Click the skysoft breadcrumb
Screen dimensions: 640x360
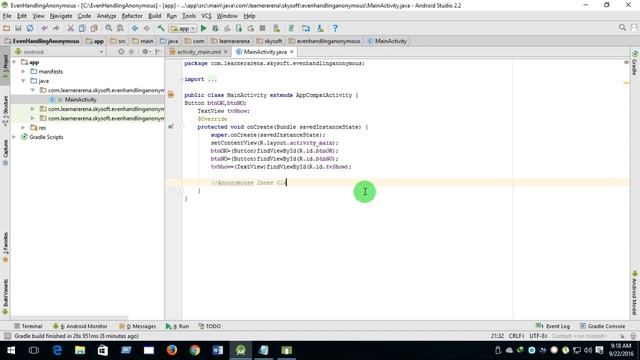pyautogui.click(x=269, y=41)
